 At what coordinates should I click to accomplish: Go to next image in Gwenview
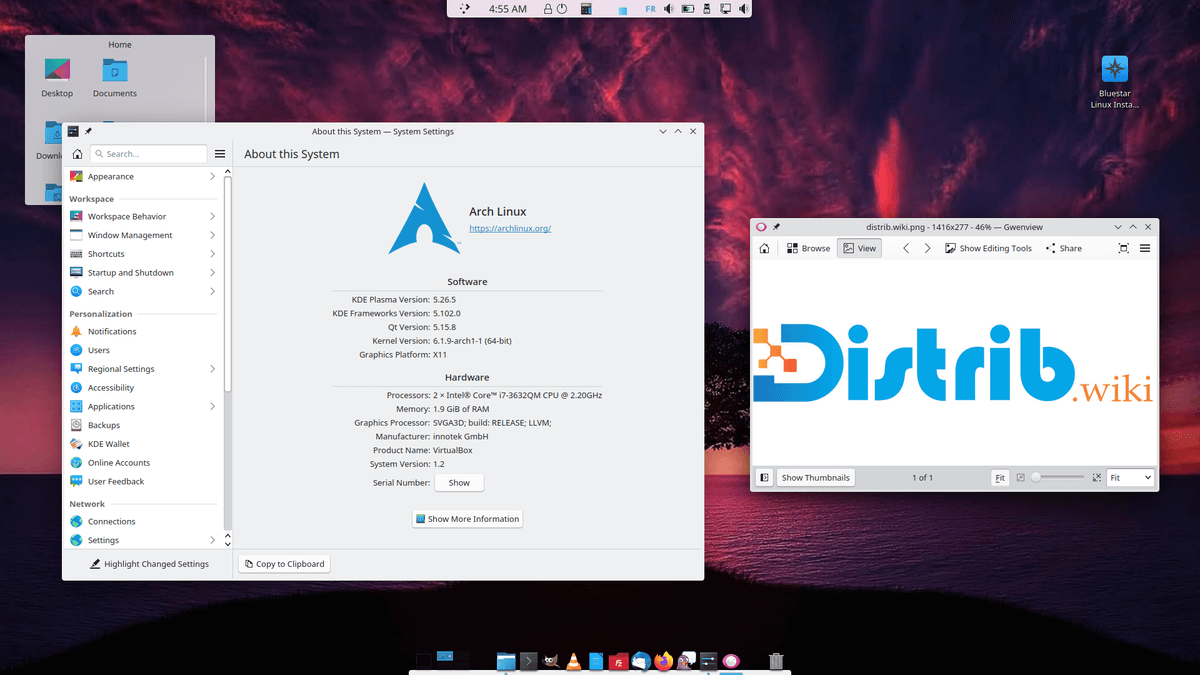point(927,248)
